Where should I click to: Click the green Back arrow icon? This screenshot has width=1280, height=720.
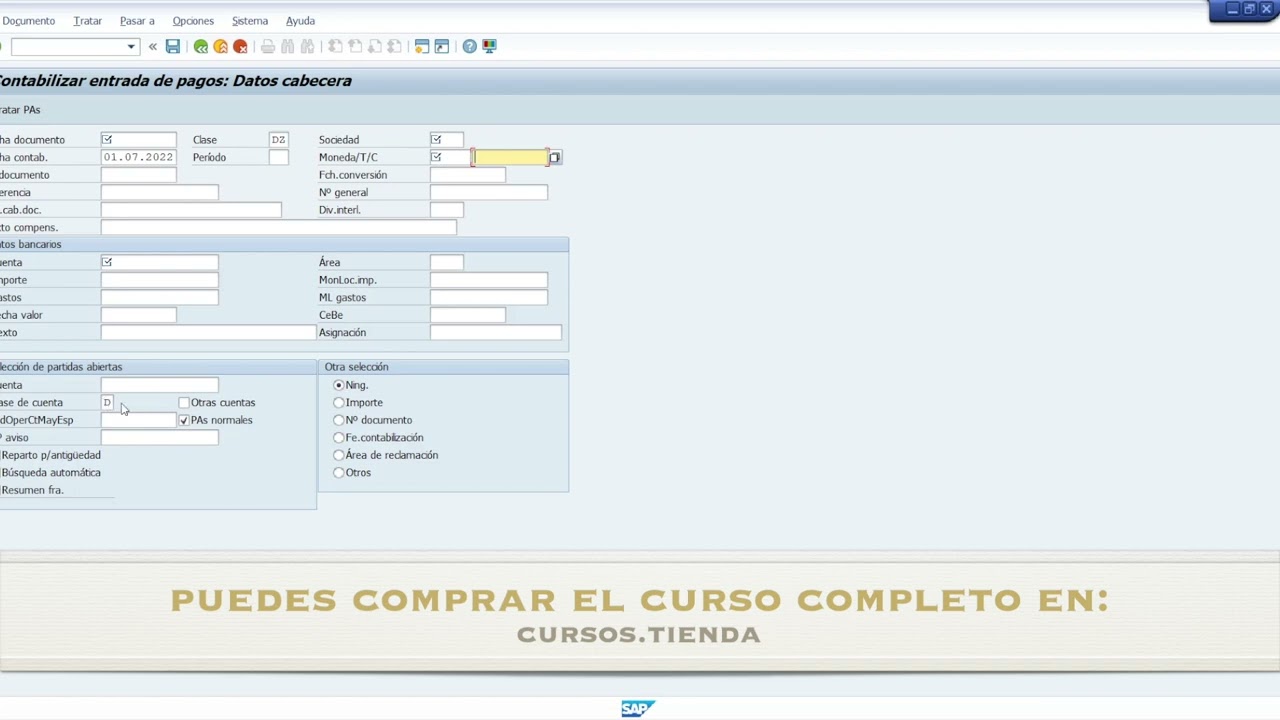pos(201,47)
